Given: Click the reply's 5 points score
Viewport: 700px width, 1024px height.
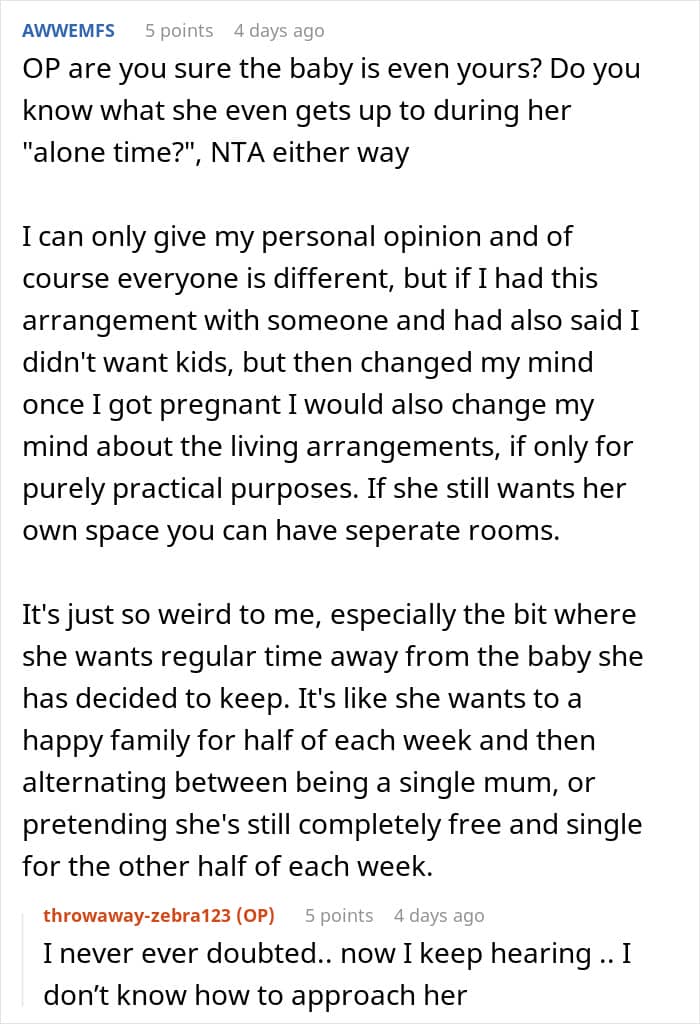Looking at the screenshot, I should pos(339,915).
